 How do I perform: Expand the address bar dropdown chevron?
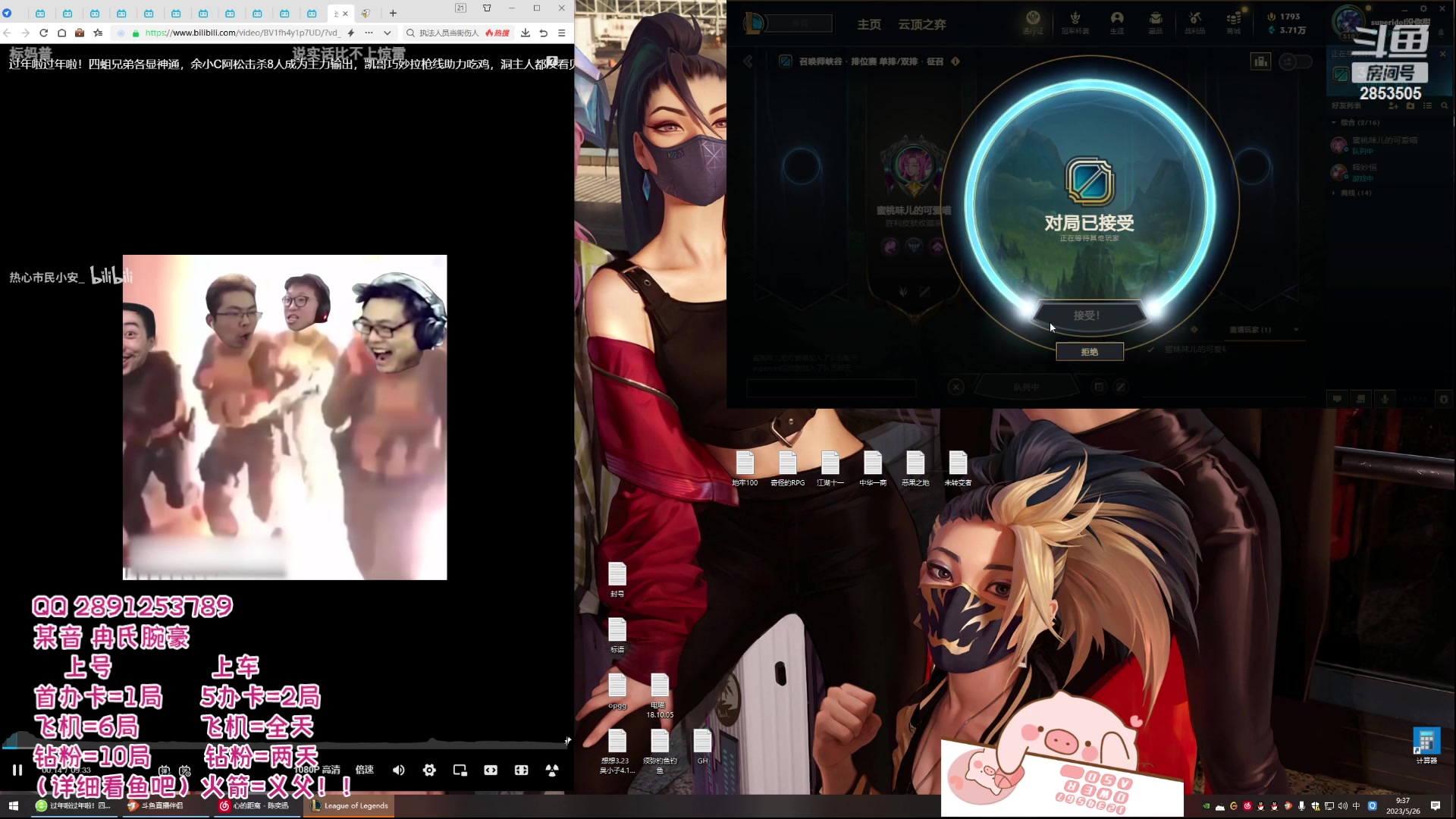[387, 33]
